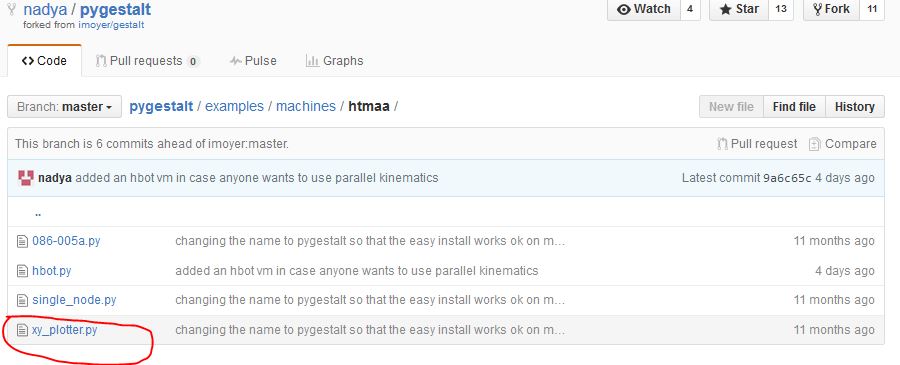900x365 pixels.
Task: Navigate to pygestalt root in breadcrumb
Action: pyautogui.click(x=161, y=107)
